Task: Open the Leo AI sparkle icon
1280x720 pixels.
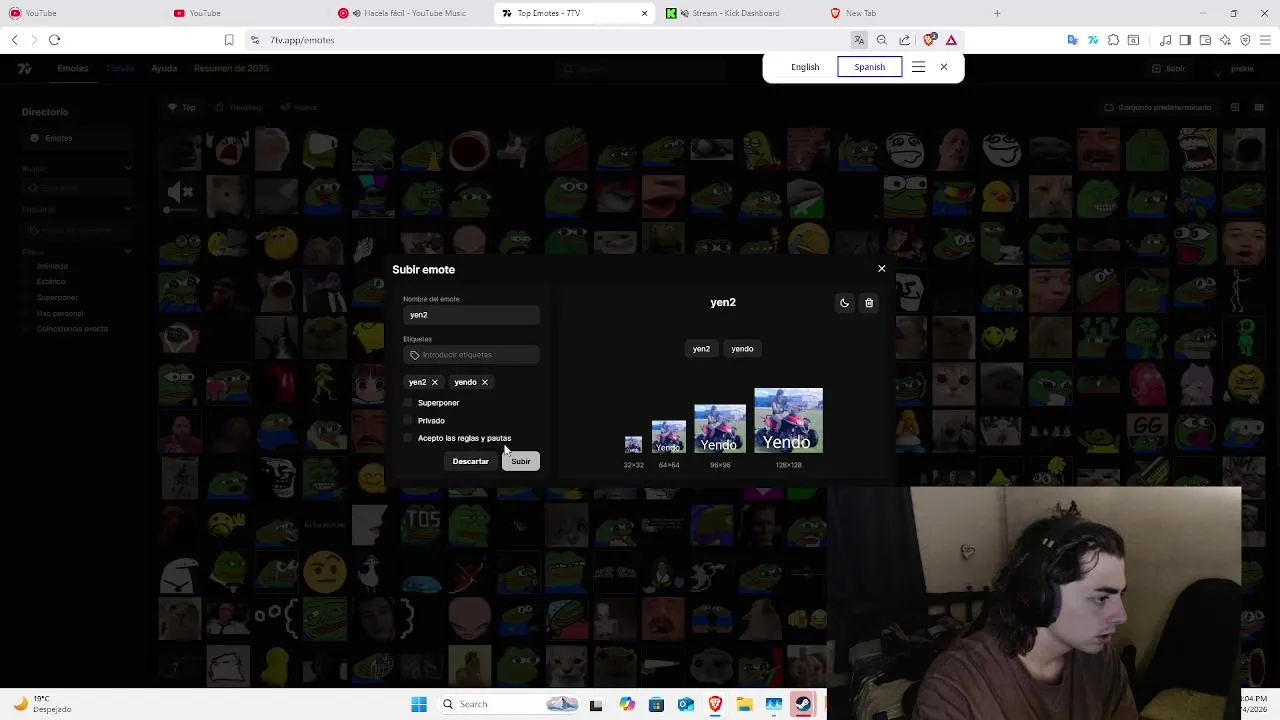Action: pyautogui.click(x=1225, y=40)
